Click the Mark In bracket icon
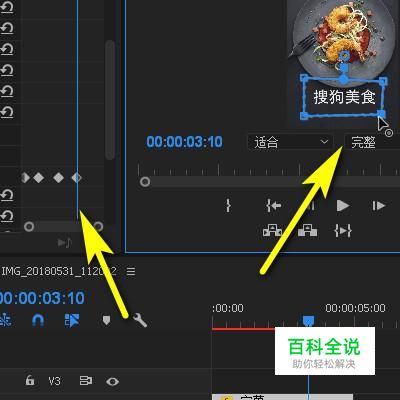The width and height of the screenshot is (400, 400). (x=228, y=206)
